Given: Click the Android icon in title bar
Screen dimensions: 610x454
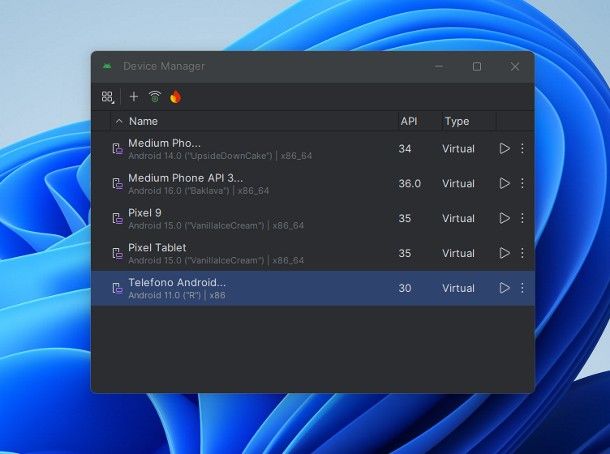Looking at the screenshot, I should tap(107, 66).
